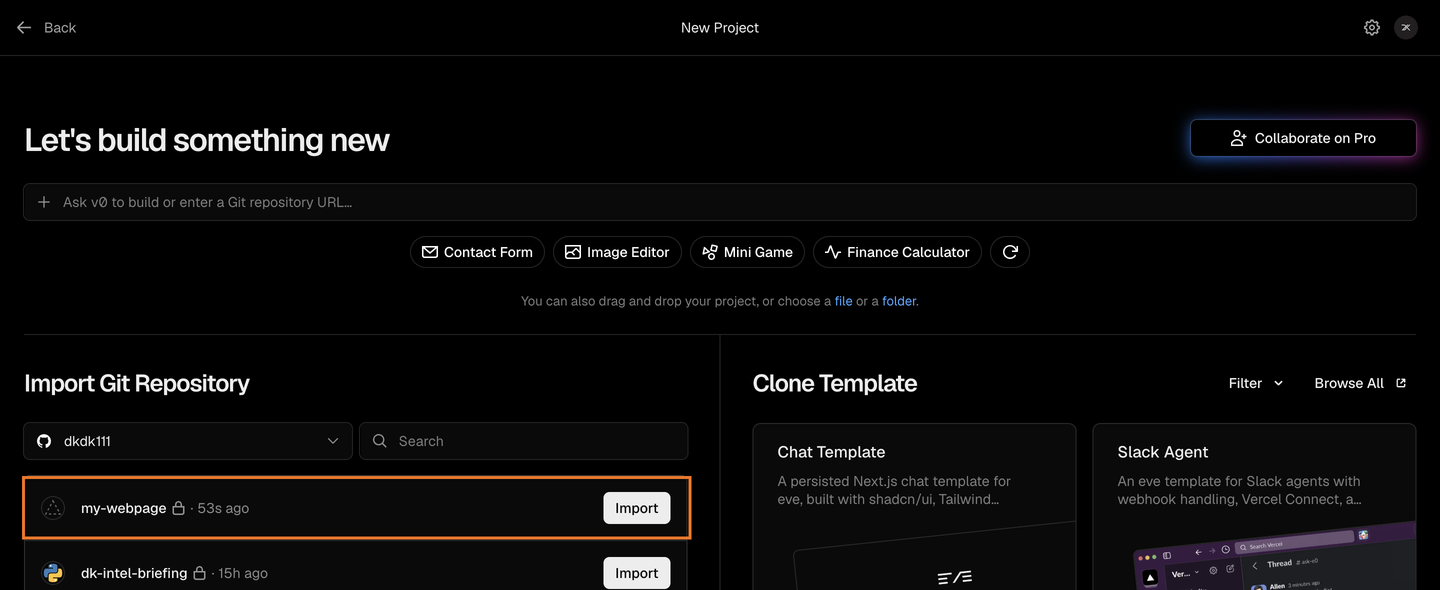Click the Collaborate on Pro button

tap(1303, 138)
